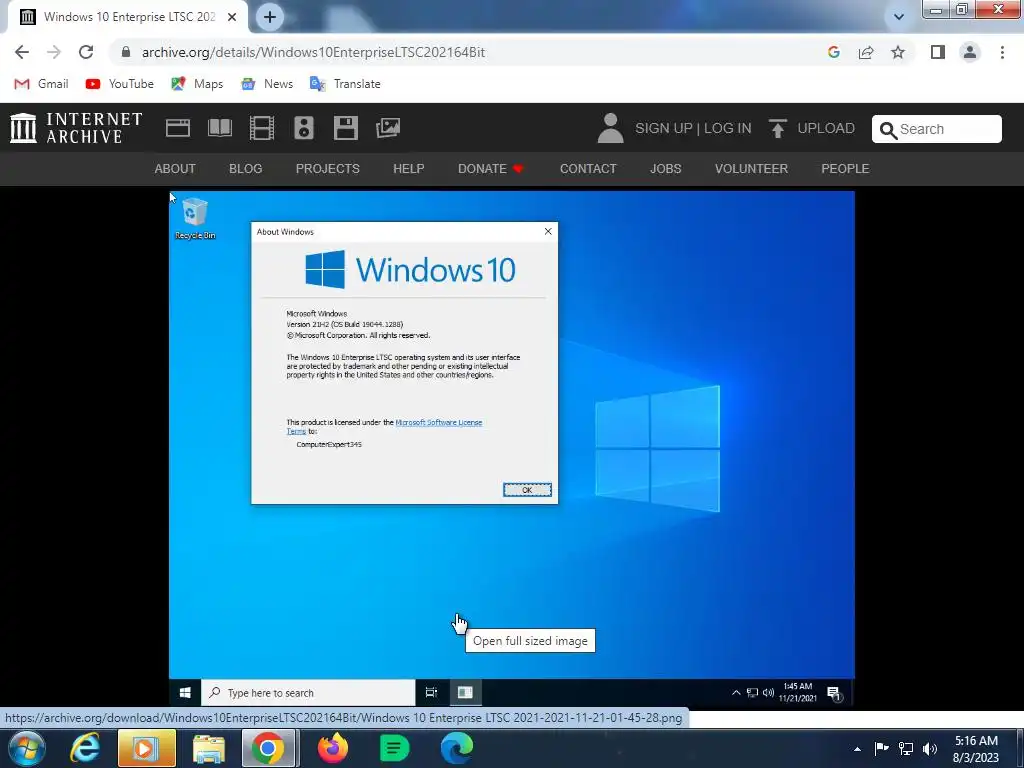
Task: Open the Internet Archive Texts (book) icon
Action: 219,128
